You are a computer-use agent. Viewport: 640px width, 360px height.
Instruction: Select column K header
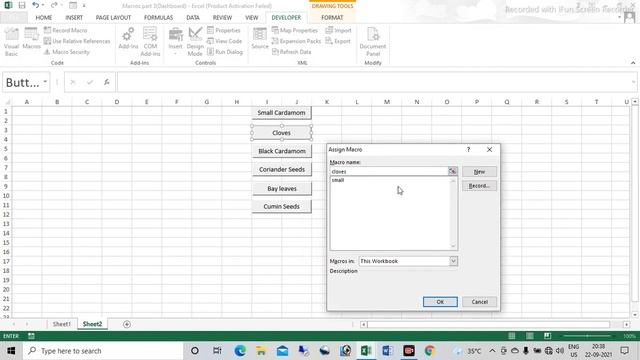click(327, 102)
